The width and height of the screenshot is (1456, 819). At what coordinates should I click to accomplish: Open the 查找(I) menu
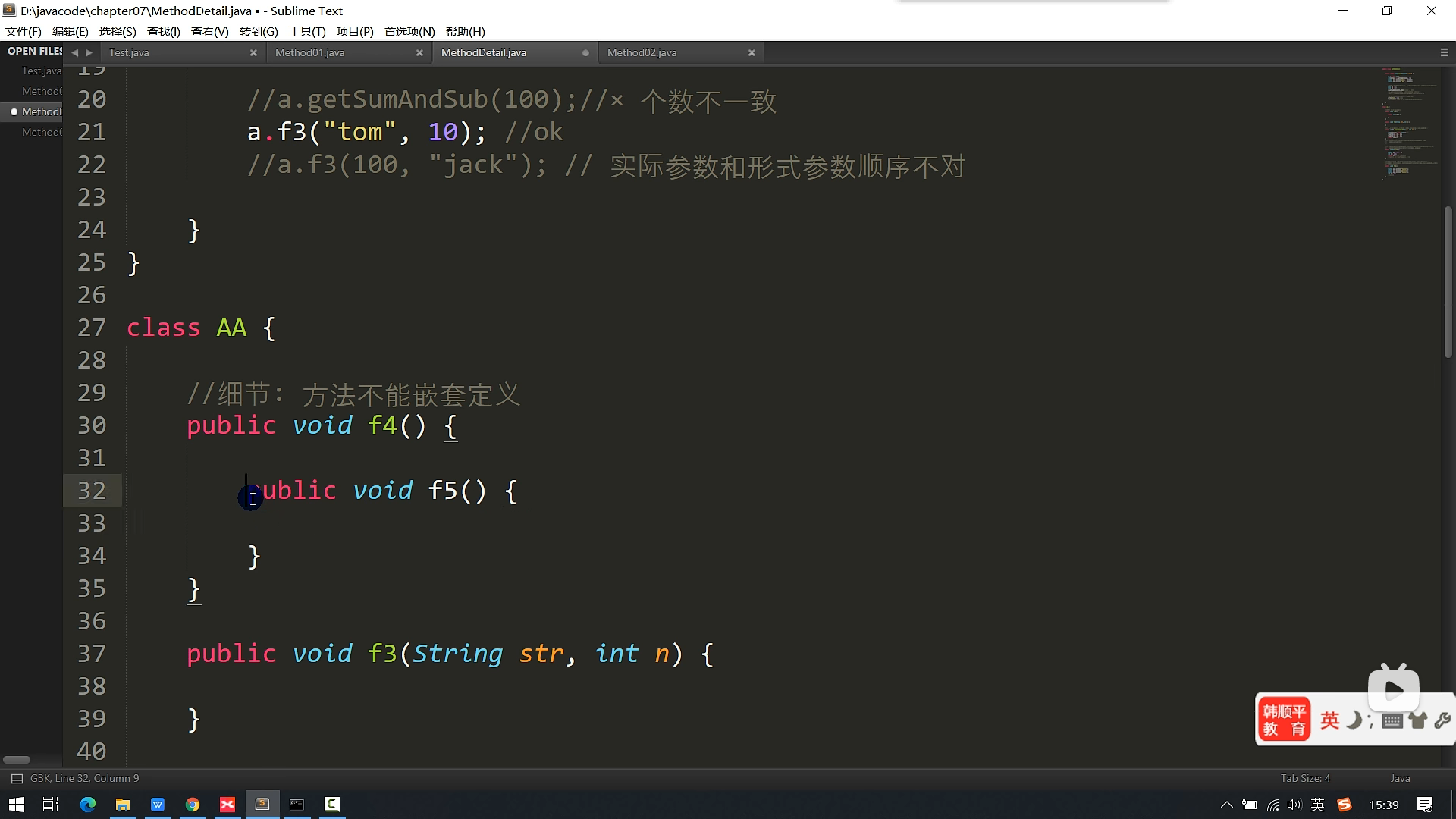point(163,31)
